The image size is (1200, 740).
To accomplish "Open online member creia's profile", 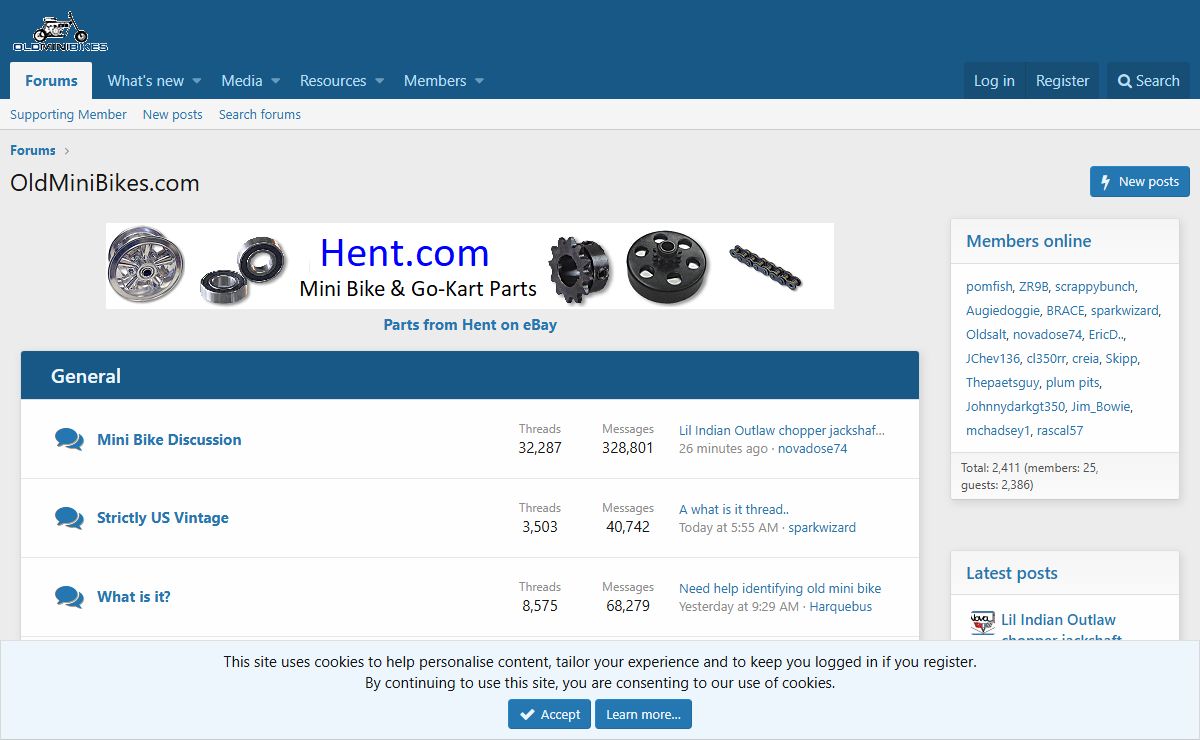I will [1086, 359].
